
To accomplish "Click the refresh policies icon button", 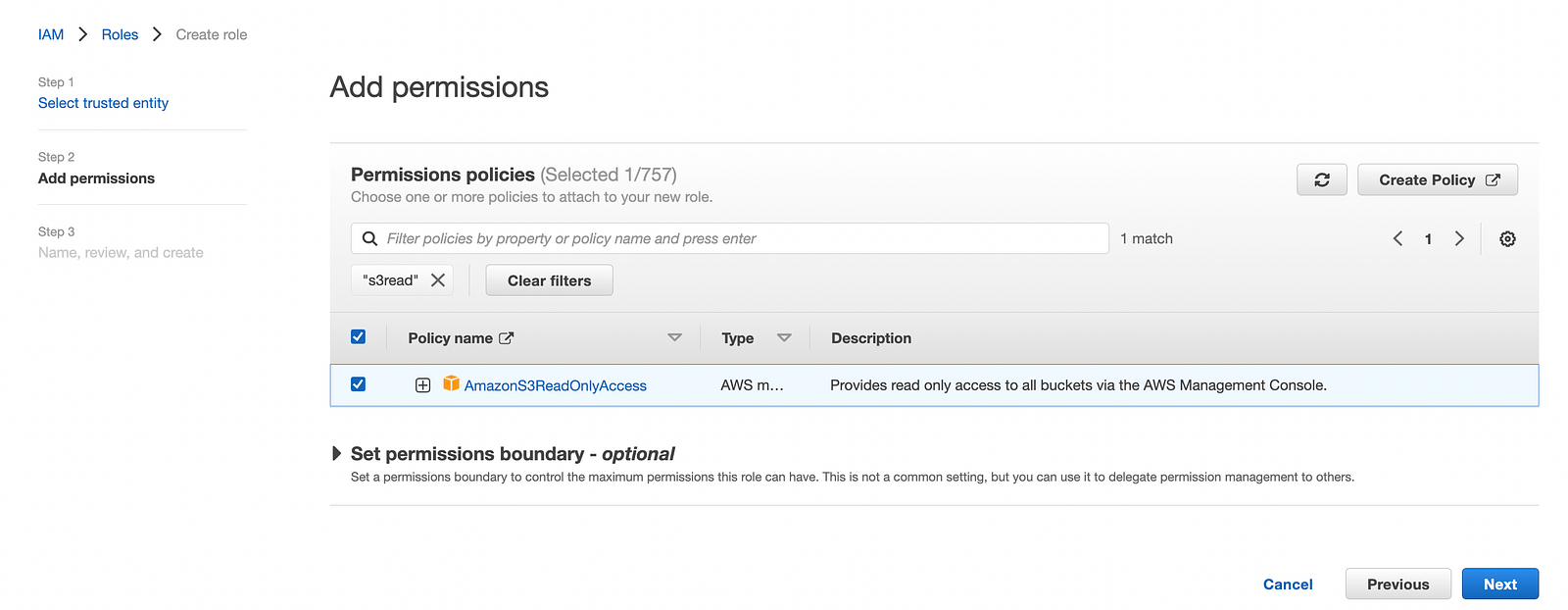I will tap(1321, 179).
